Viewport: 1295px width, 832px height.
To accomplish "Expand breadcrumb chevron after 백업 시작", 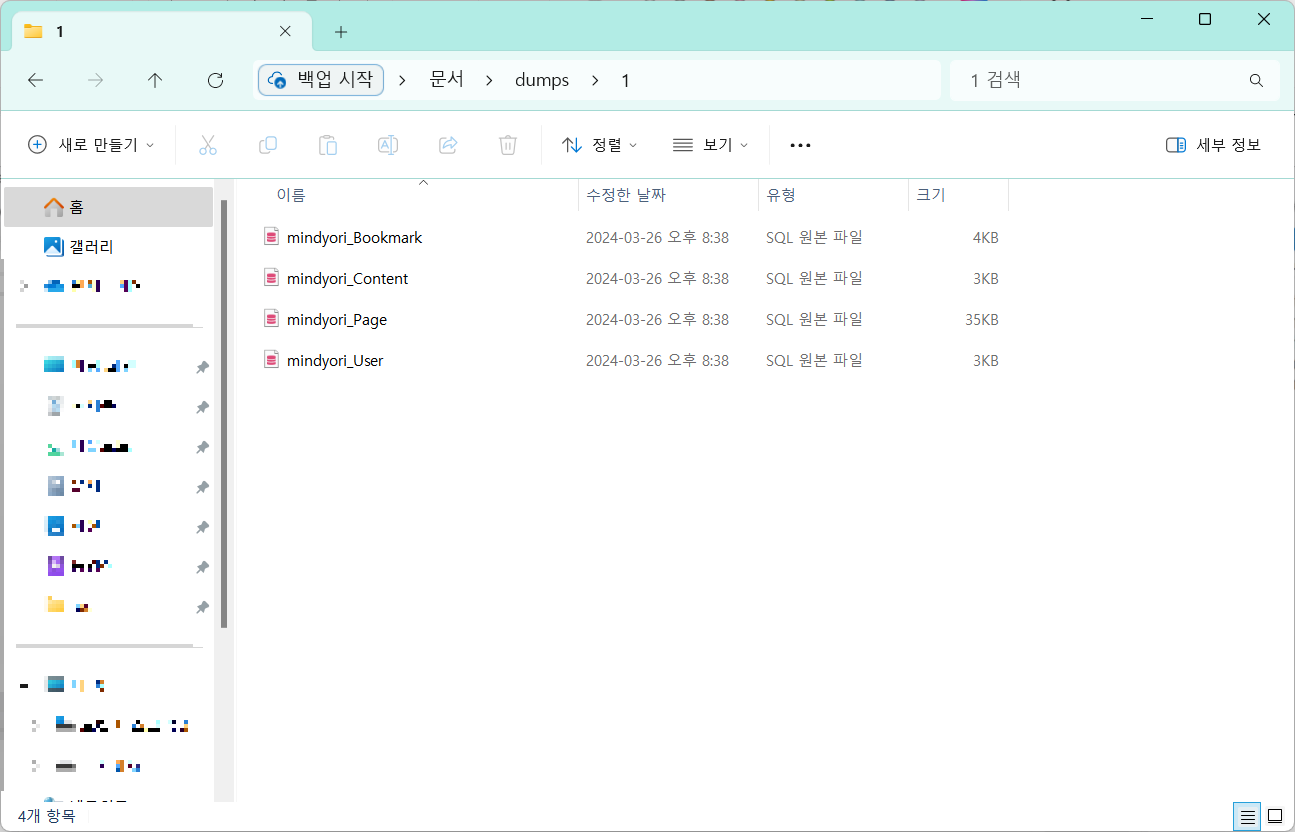I will pyautogui.click(x=402, y=81).
